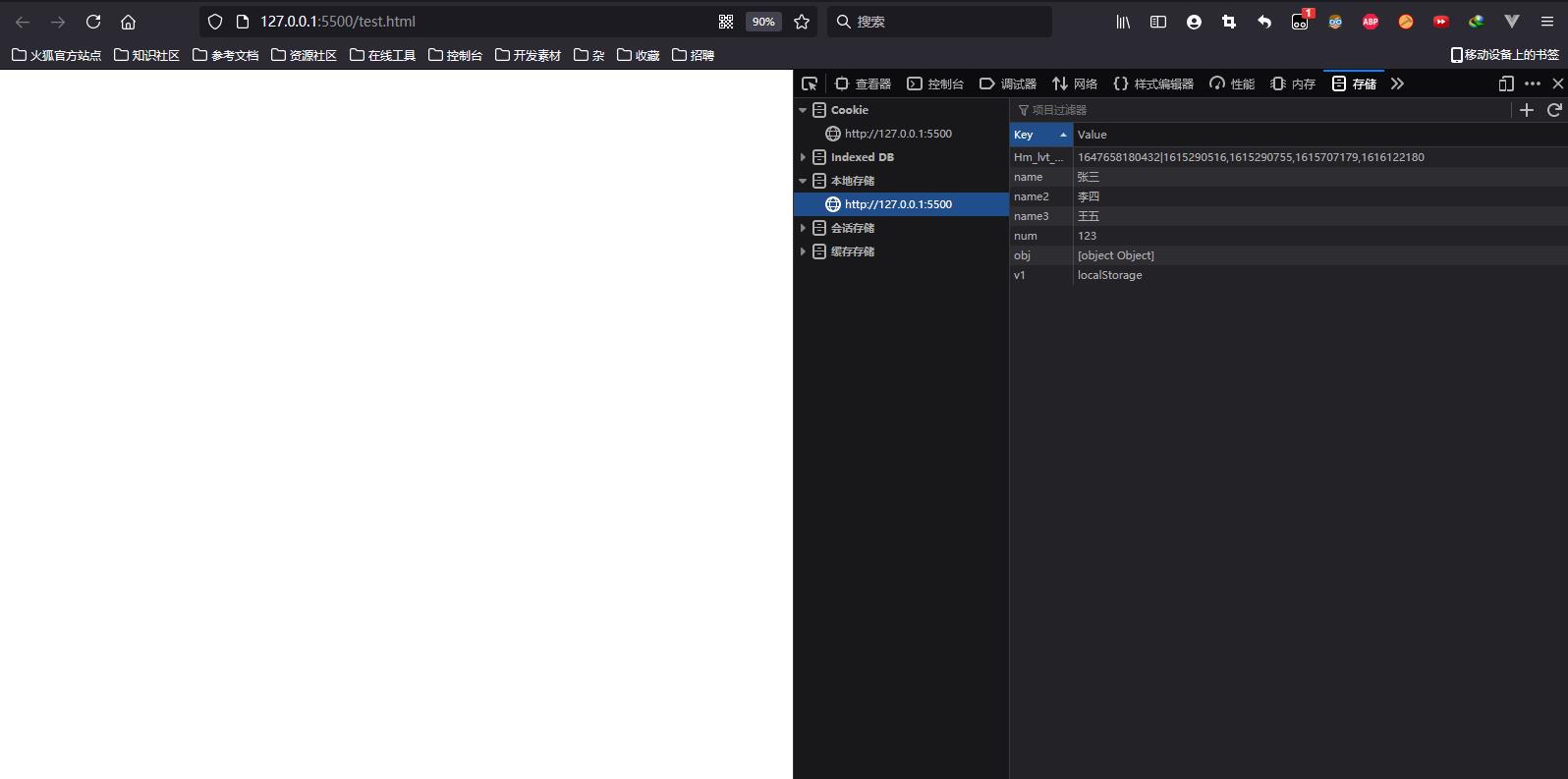
Task: Switch to the 内存 Memory tab
Action: click(x=1293, y=83)
